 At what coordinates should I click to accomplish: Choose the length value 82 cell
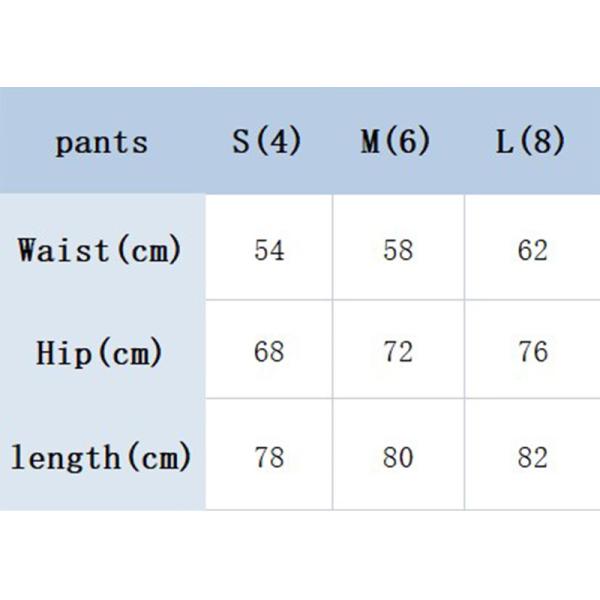[x=533, y=458]
